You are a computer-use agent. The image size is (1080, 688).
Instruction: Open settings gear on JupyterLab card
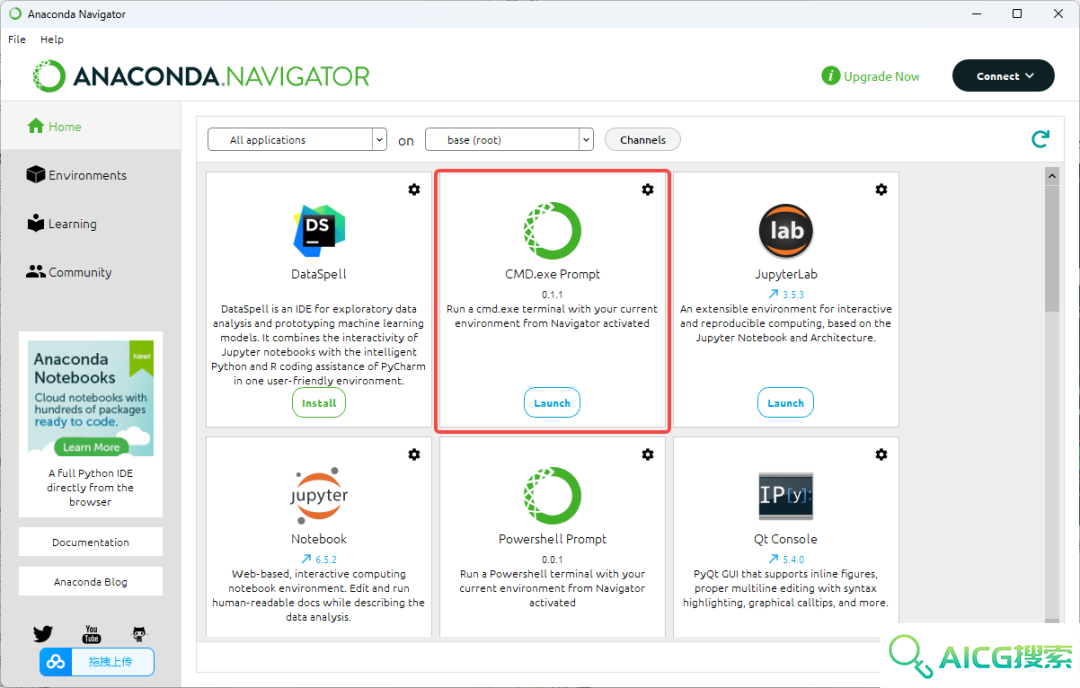881,189
